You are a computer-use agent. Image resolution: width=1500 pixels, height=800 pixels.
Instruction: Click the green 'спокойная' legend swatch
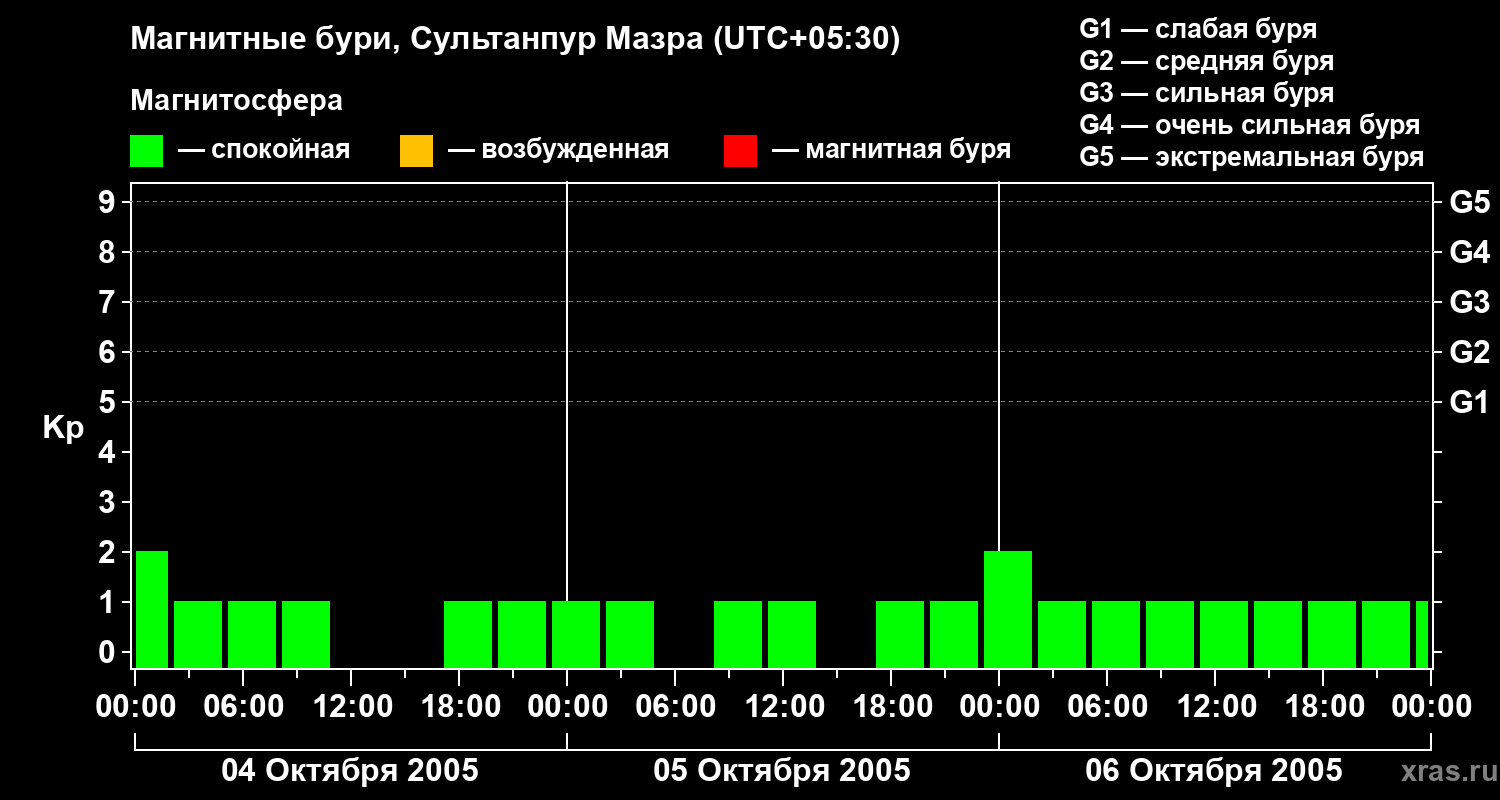coord(147,151)
